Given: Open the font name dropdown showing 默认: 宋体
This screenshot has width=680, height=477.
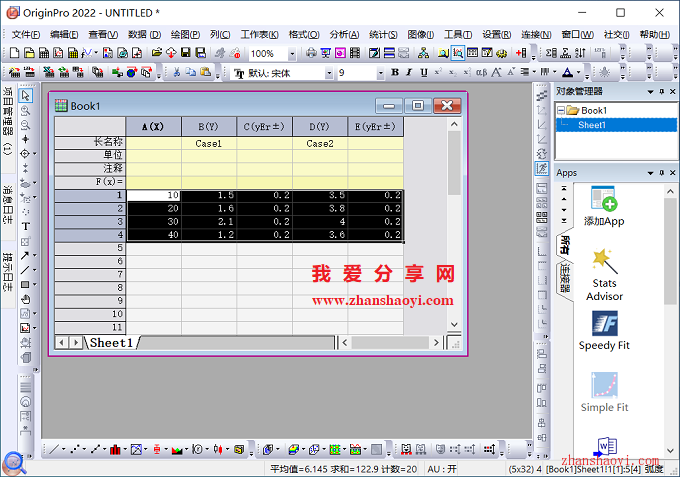Looking at the screenshot, I should 329,73.
